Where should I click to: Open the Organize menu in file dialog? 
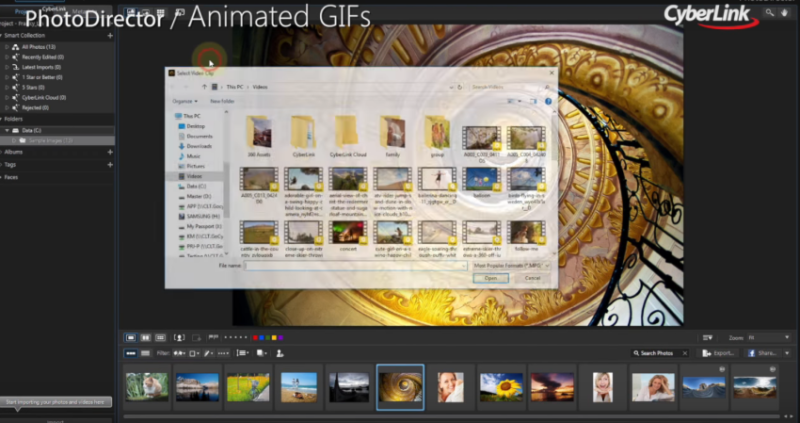(185, 101)
